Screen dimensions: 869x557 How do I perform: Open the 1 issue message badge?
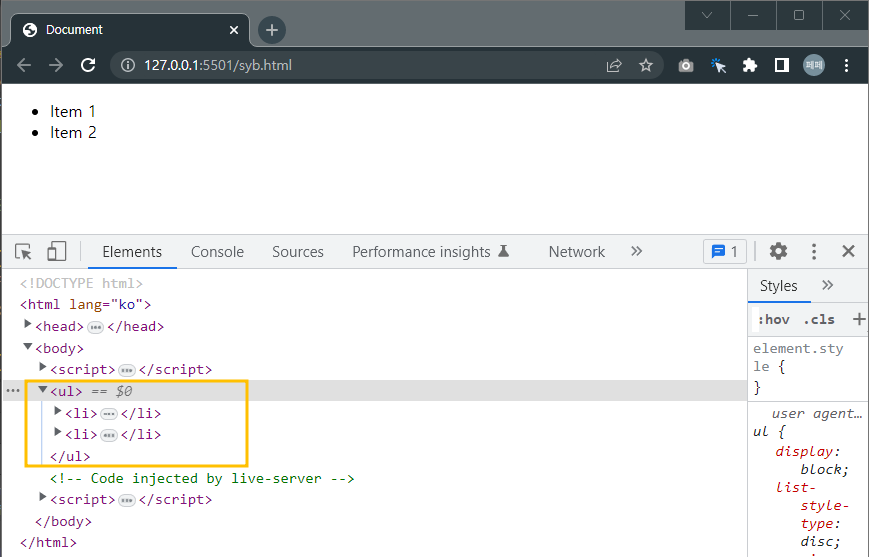click(724, 252)
